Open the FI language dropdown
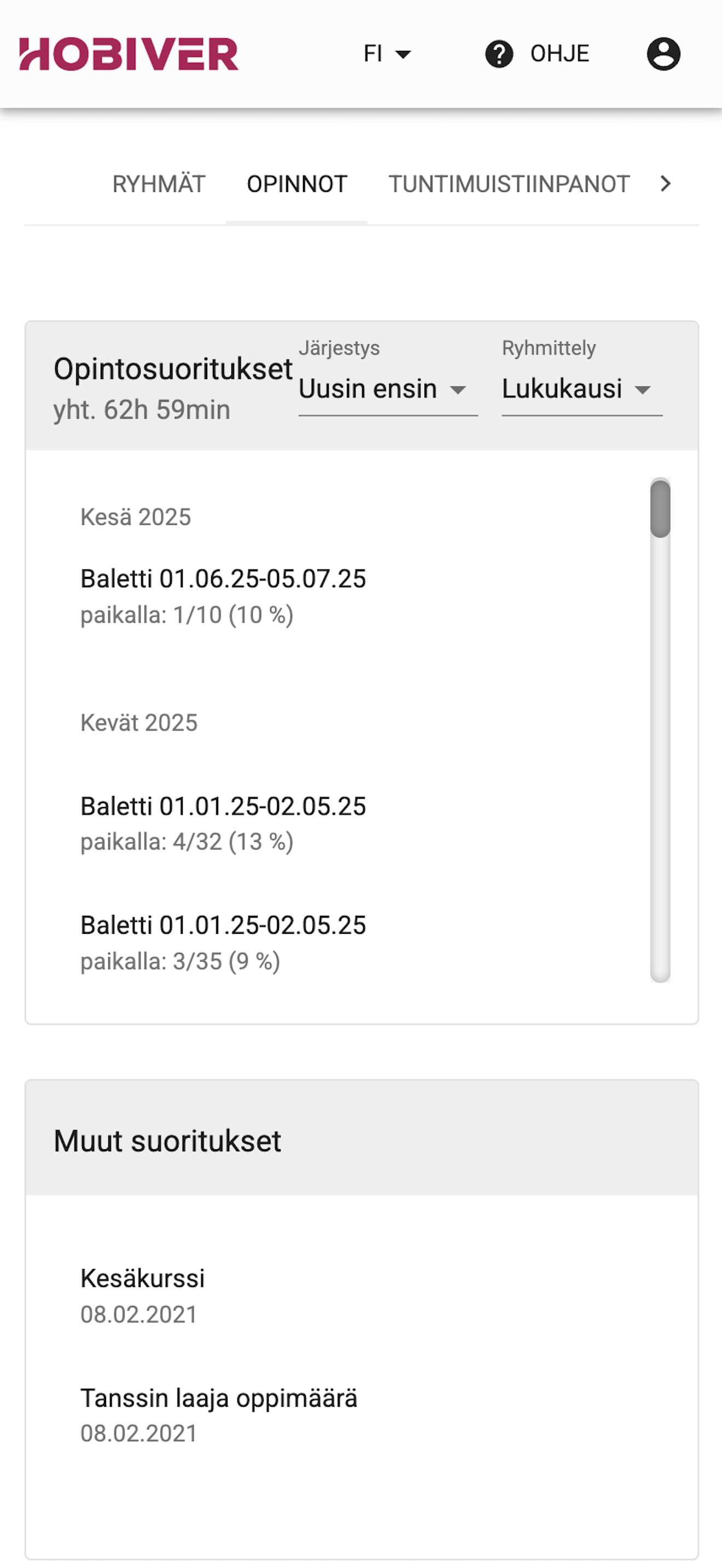The height and width of the screenshot is (1568, 722). pos(387,54)
